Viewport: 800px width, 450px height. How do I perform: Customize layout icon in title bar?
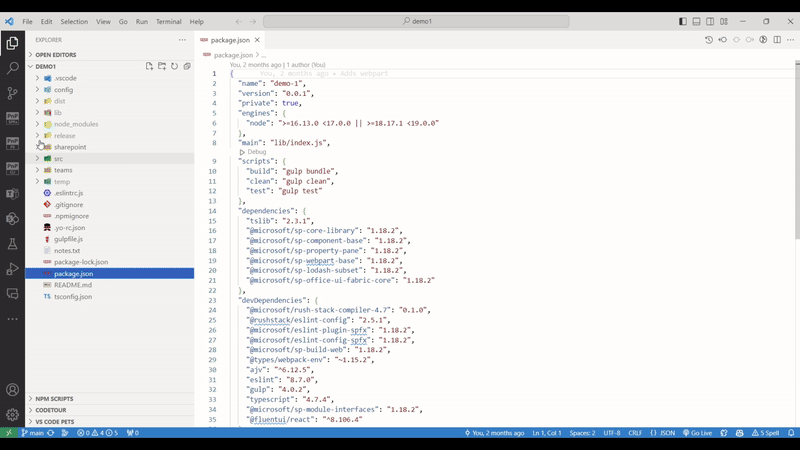(724, 21)
